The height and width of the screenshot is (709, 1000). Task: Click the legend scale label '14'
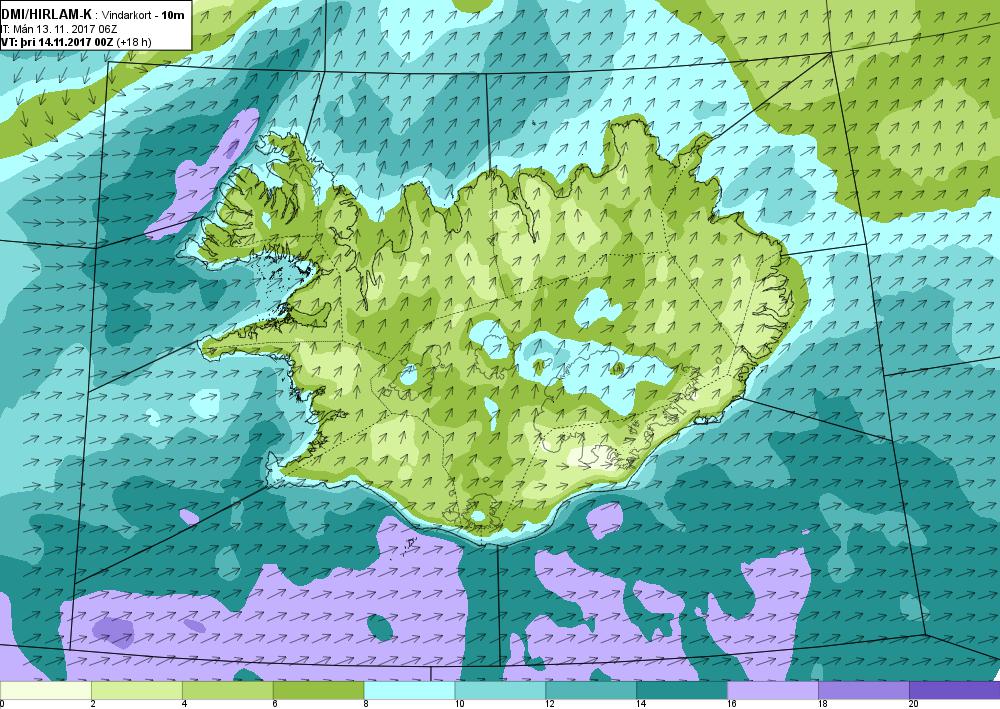pos(640,704)
